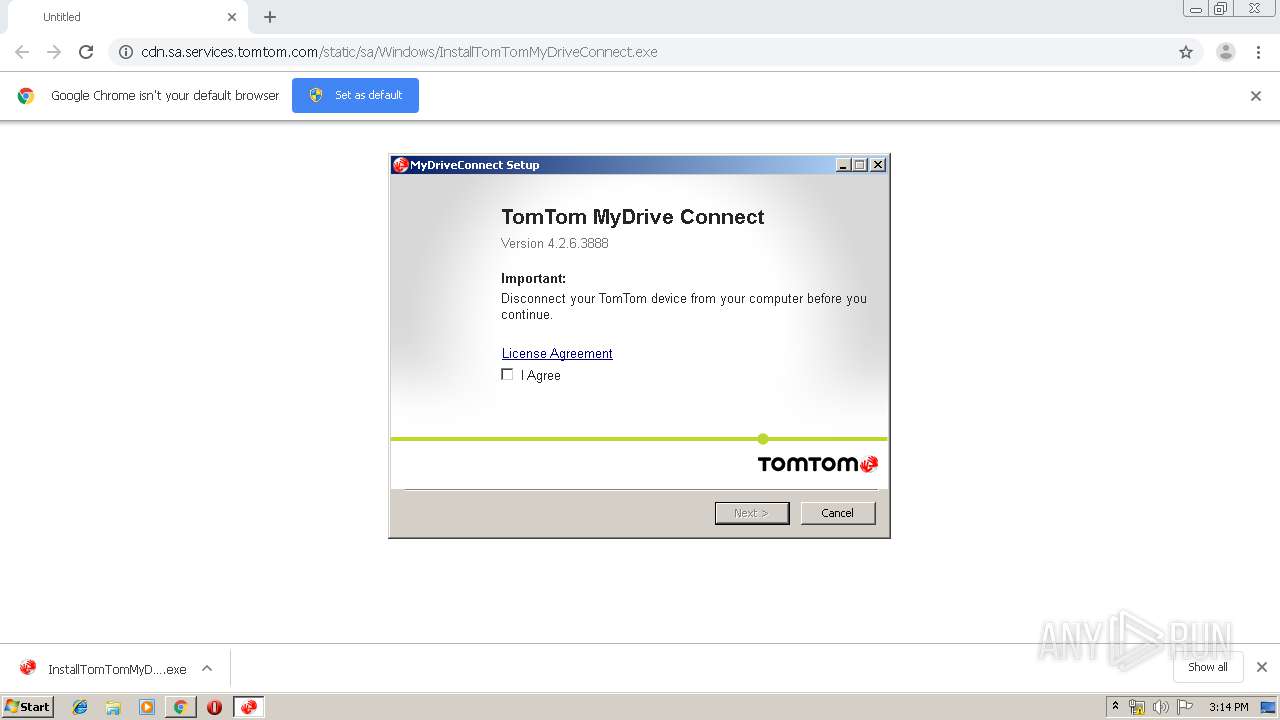1280x720 pixels.
Task: Open a new browser tab
Action: tap(270, 17)
